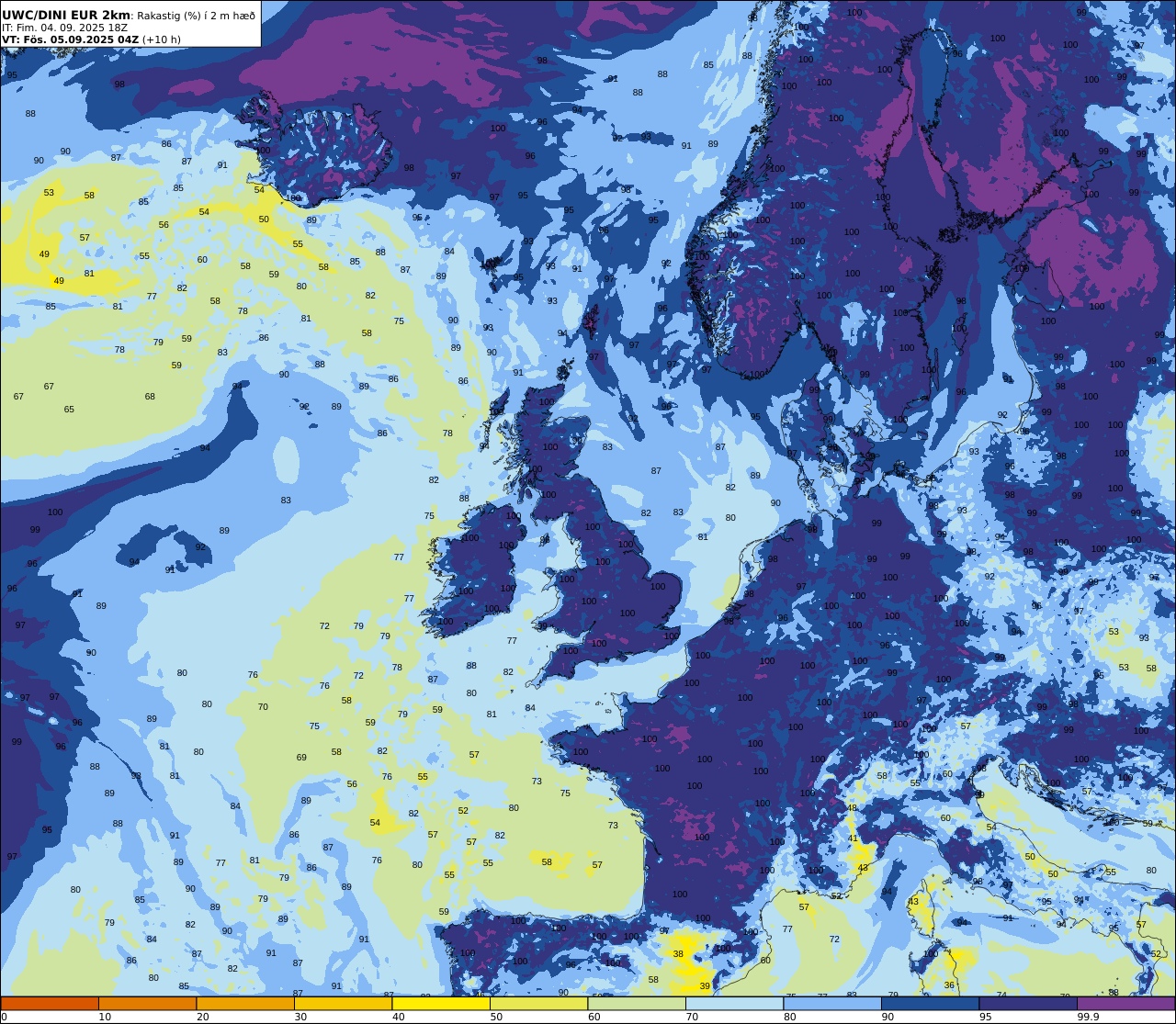Select the light green 60–70 legend swatch
Viewport: 1176px width, 1024px height.
tap(637, 1003)
